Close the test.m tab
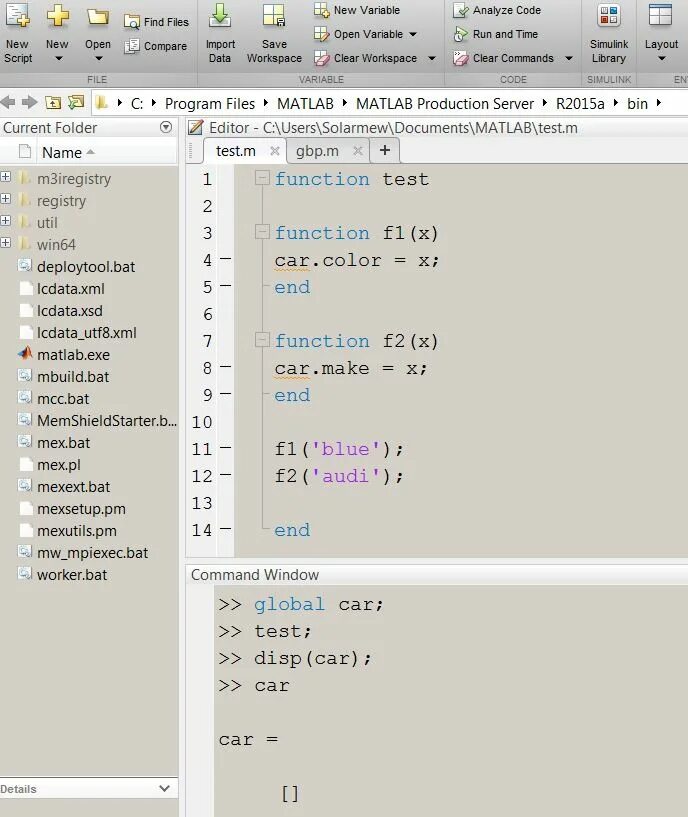The height and width of the screenshot is (817, 688). coord(275,151)
